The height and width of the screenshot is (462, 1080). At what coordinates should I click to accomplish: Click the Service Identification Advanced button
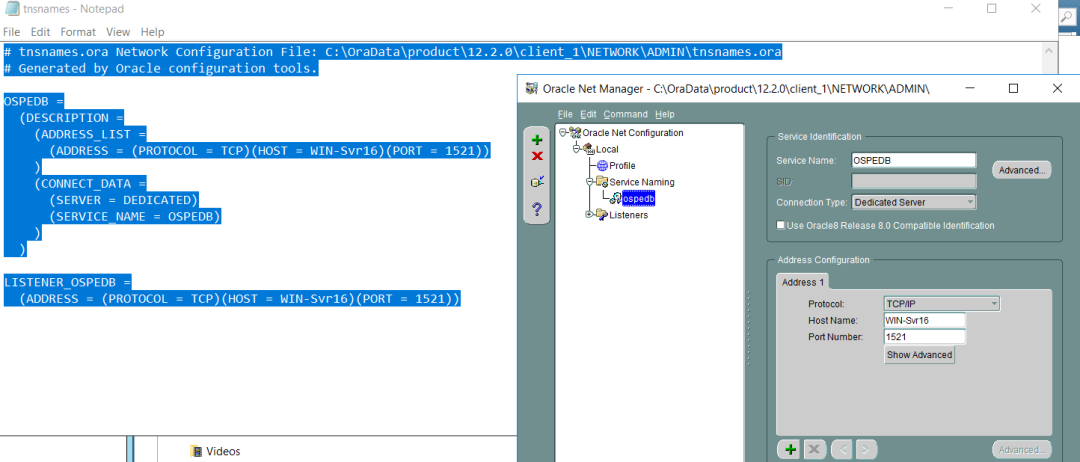coord(1021,170)
